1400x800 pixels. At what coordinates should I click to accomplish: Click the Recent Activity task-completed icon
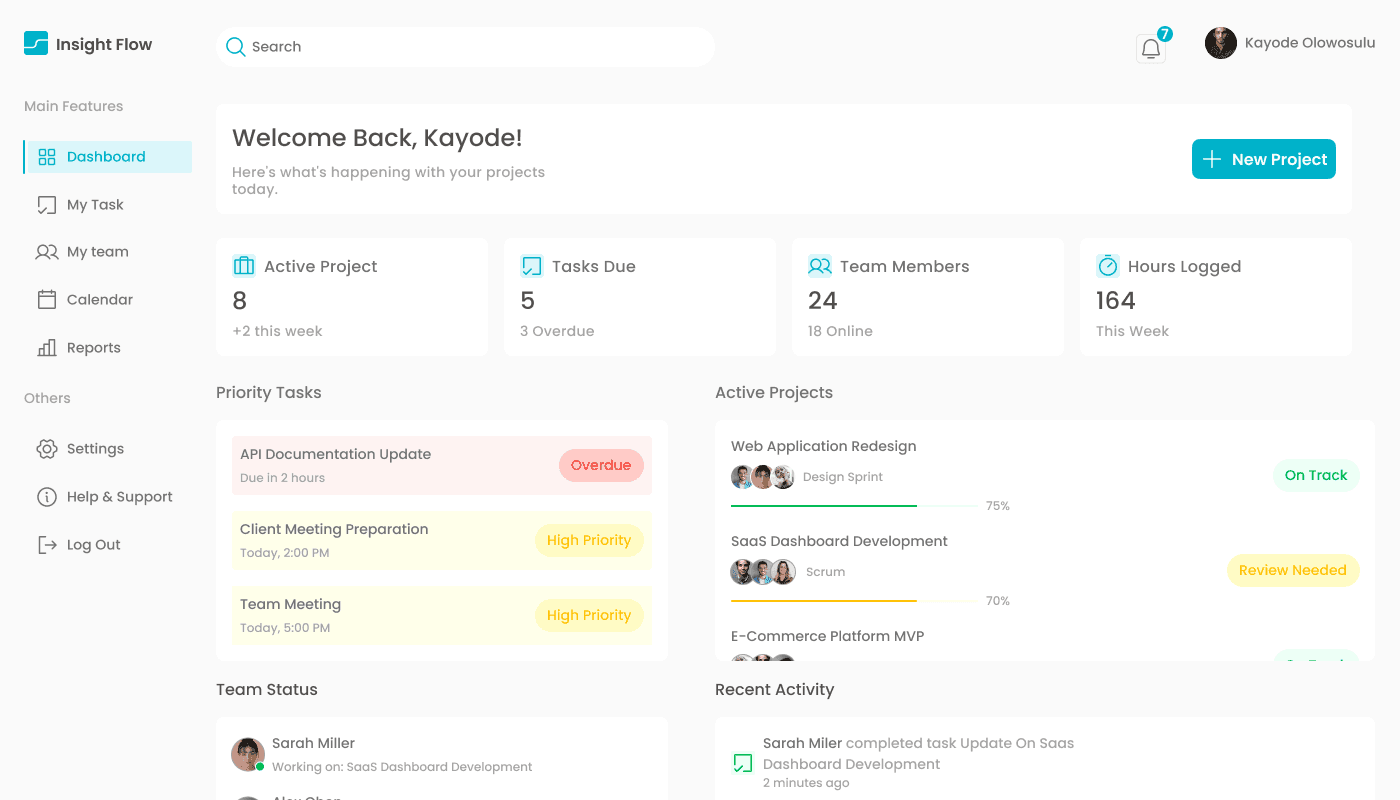742,764
